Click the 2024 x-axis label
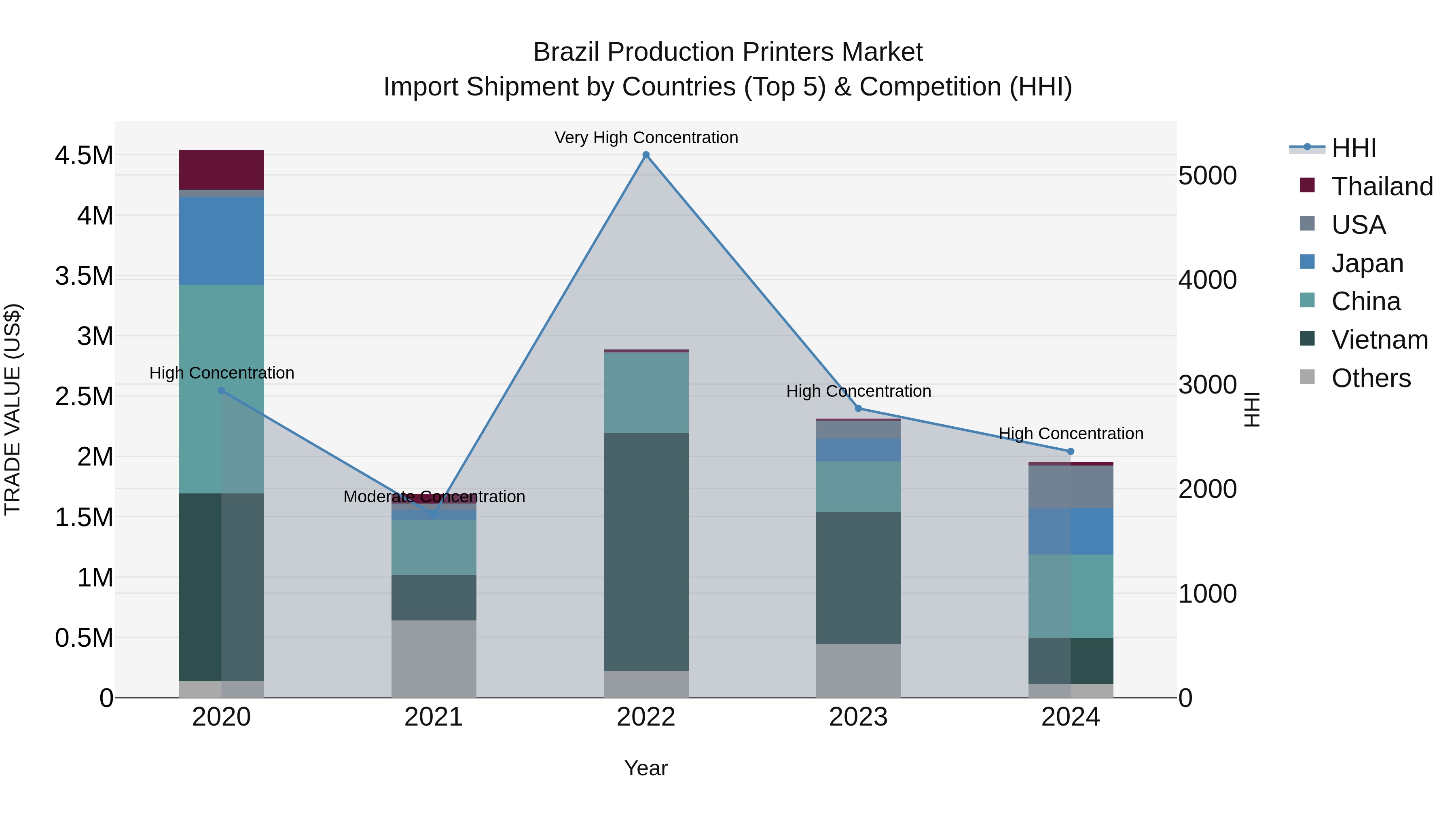The image size is (1456, 819). (1071, 717)
